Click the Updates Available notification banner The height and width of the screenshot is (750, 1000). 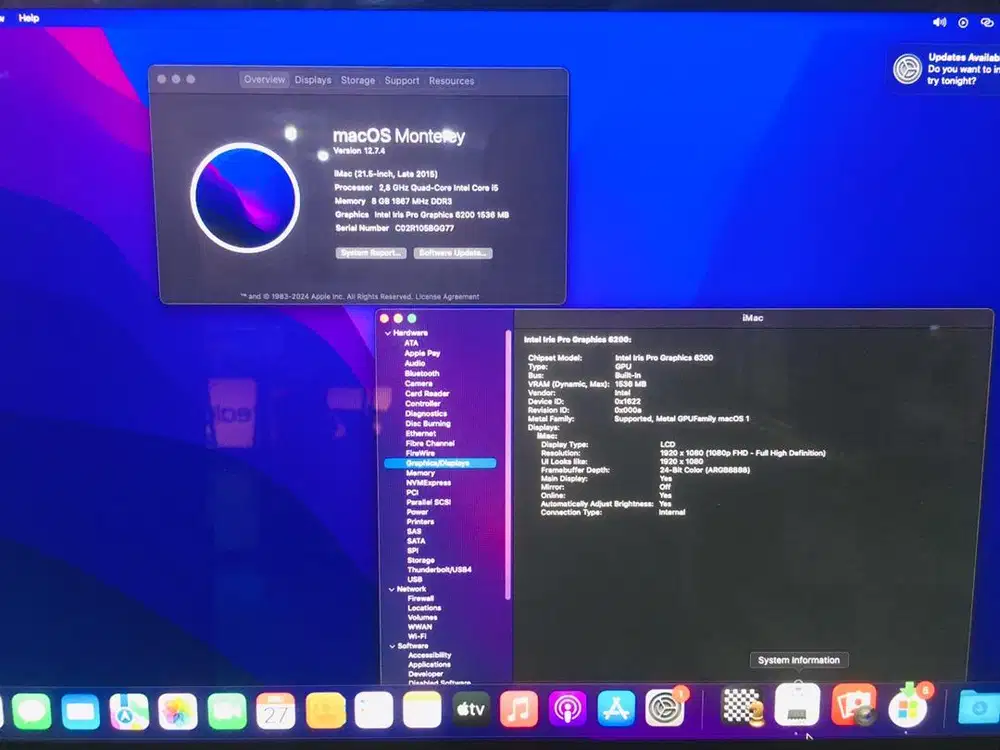click(945, 70)
